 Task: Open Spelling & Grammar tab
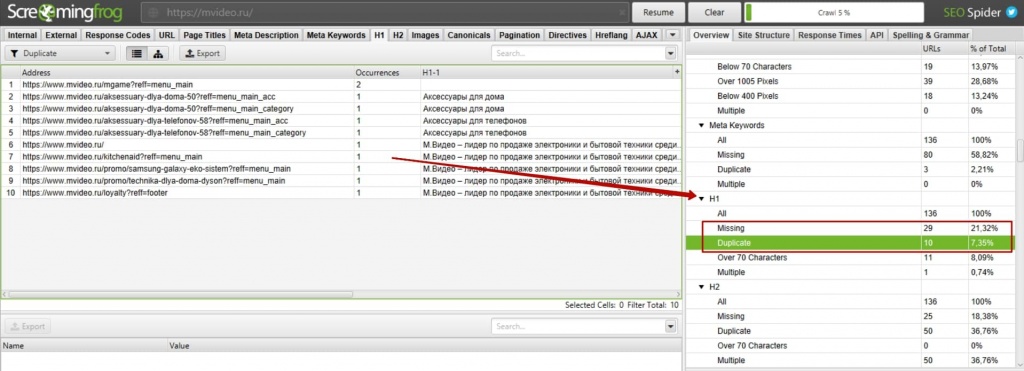tap(930, 35)
